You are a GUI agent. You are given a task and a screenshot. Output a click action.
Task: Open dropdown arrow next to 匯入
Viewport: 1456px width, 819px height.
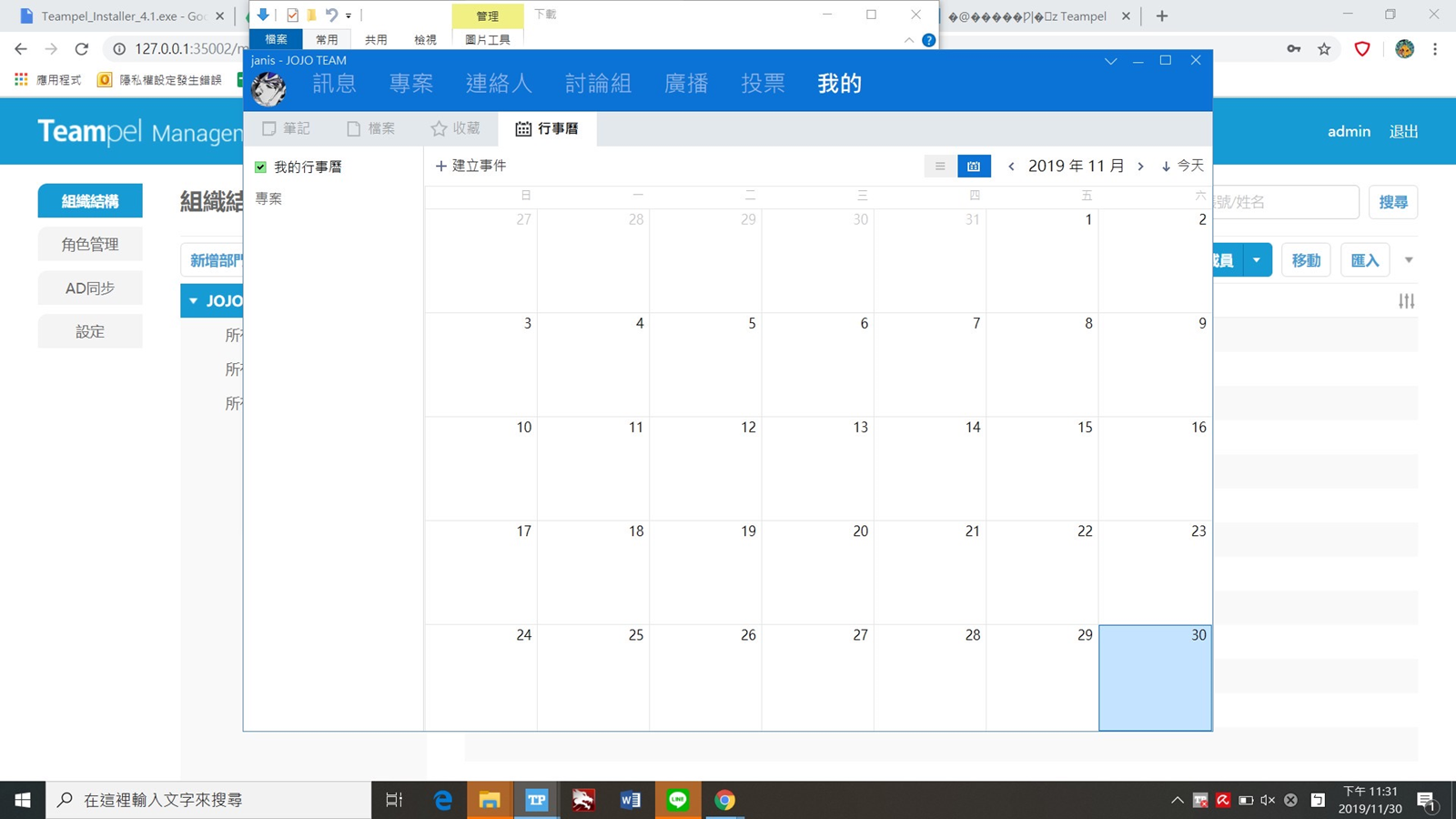pyautogui.click(x=1409, y=260)
